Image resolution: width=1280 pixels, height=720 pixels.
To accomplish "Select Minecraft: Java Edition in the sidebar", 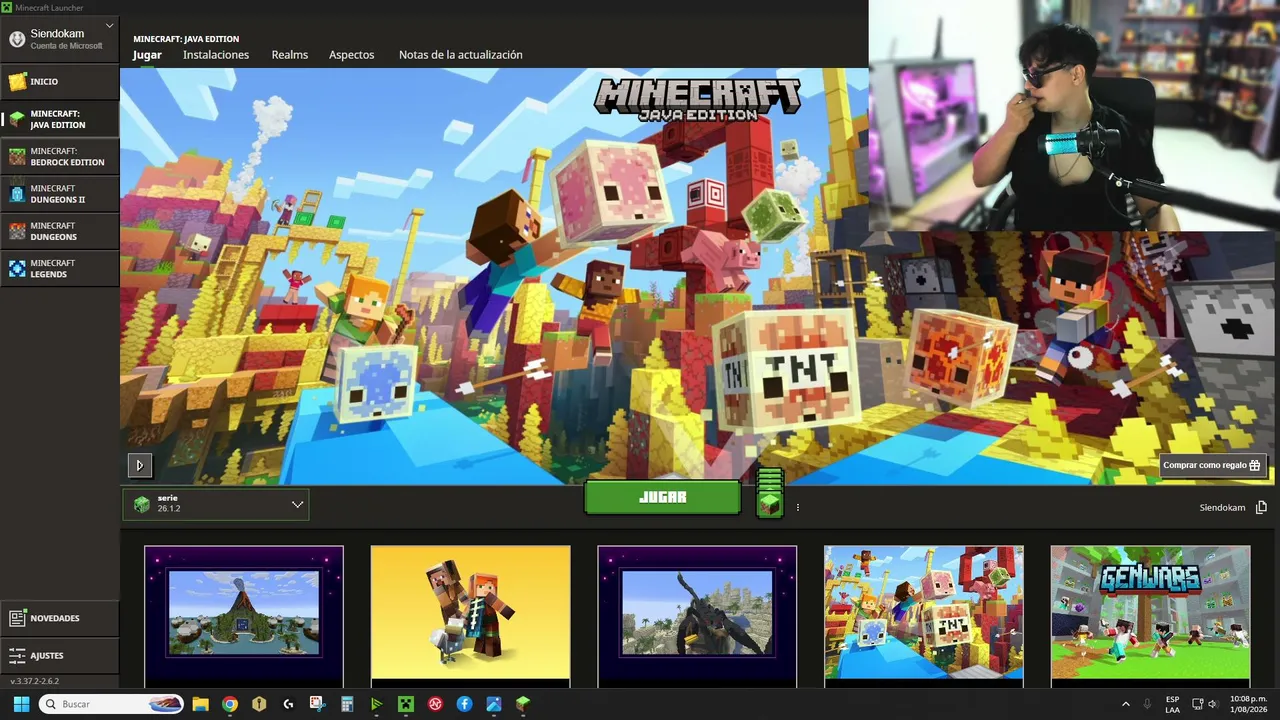I will 59,119.
